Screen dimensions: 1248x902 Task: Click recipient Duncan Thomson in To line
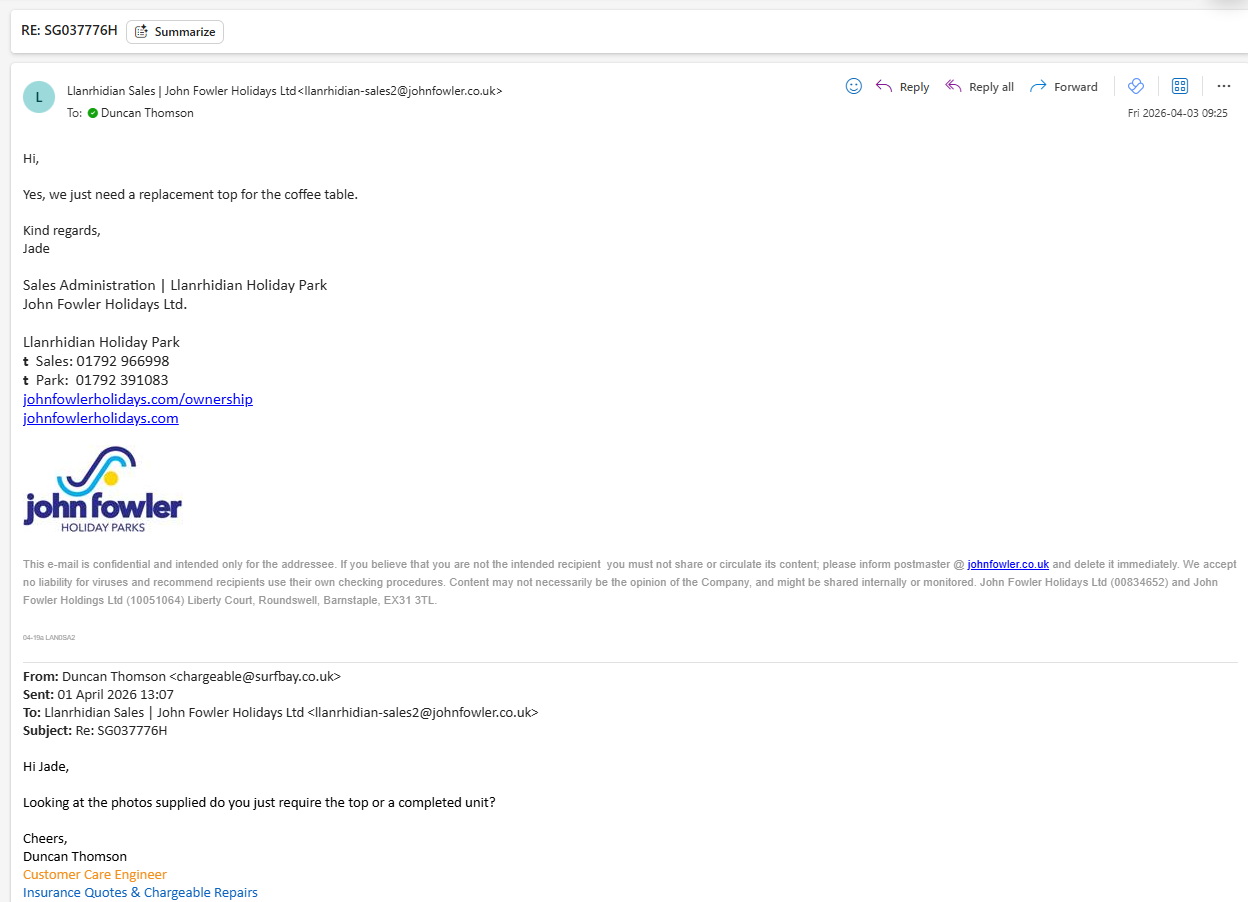pyautogui.click(x=147, y=113)
